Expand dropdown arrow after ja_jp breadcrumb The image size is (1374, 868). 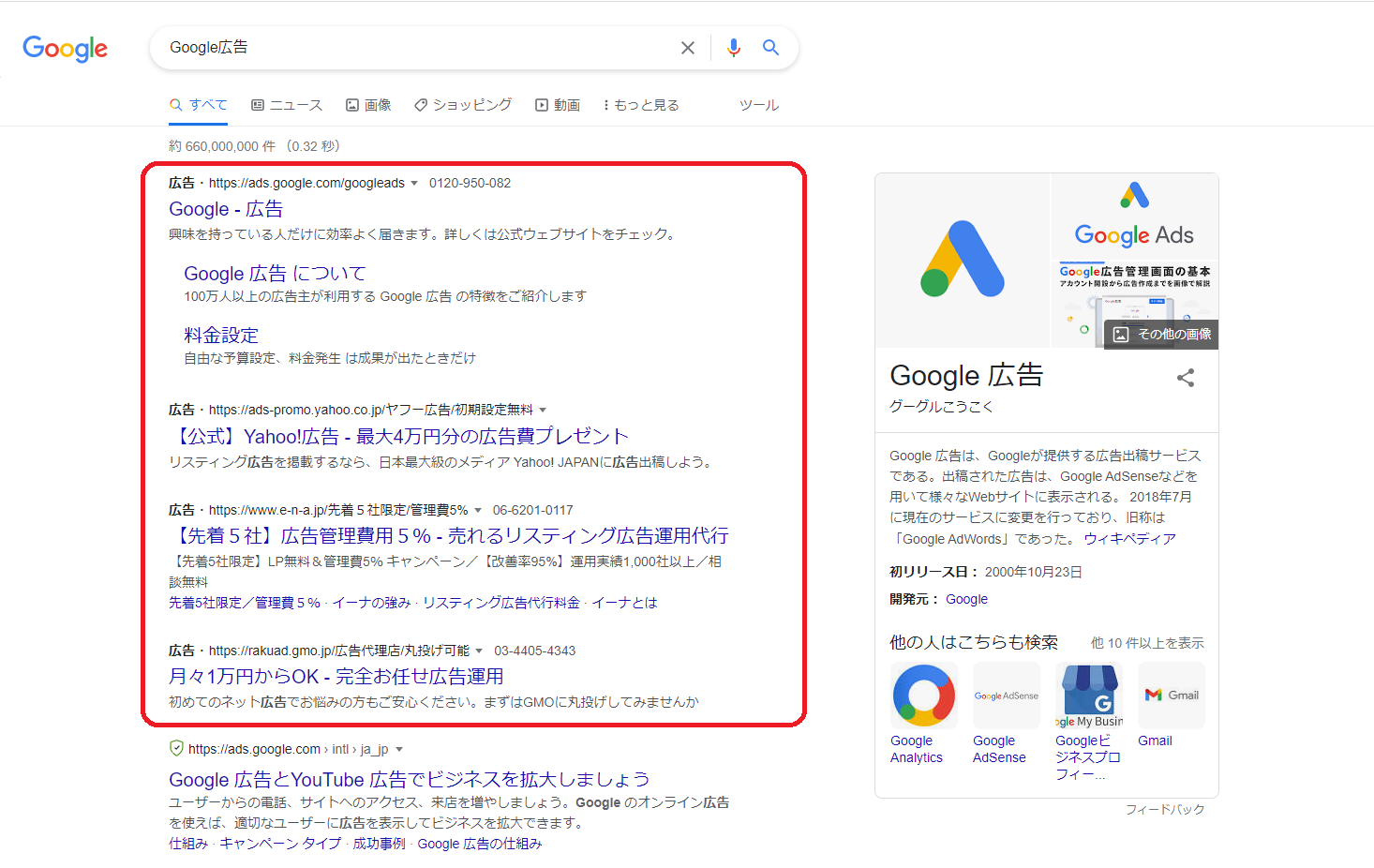pos(399,750)
